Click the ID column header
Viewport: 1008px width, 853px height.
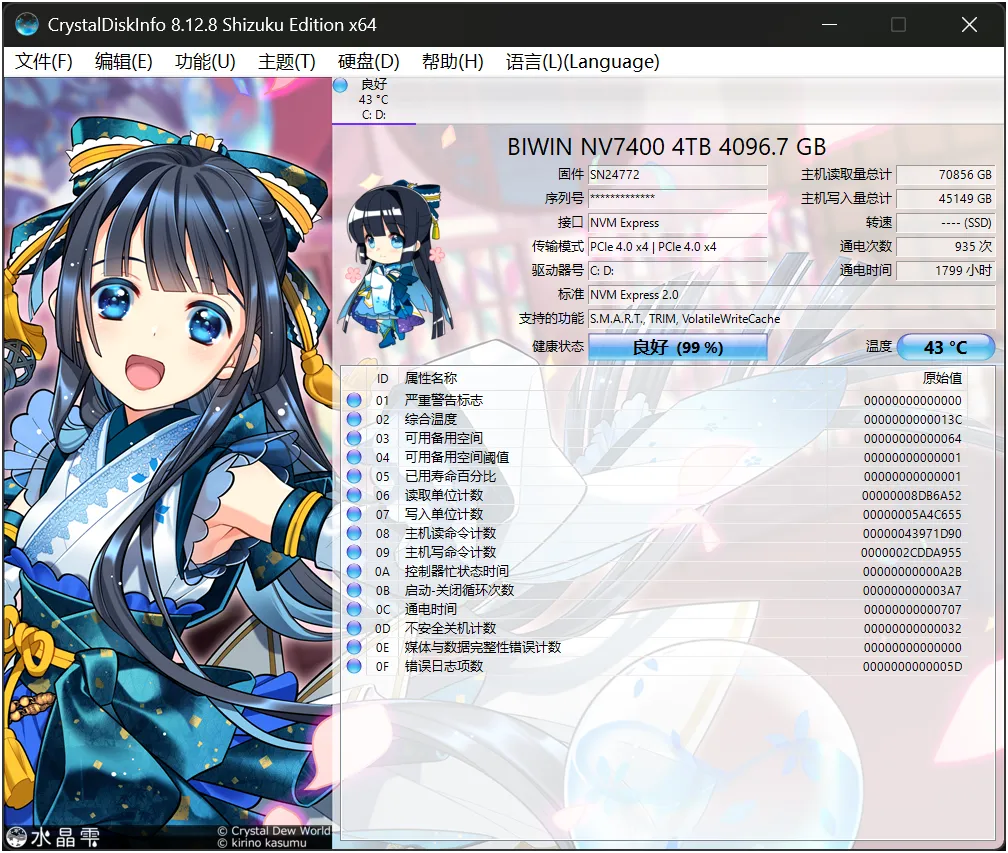point(382,379)
